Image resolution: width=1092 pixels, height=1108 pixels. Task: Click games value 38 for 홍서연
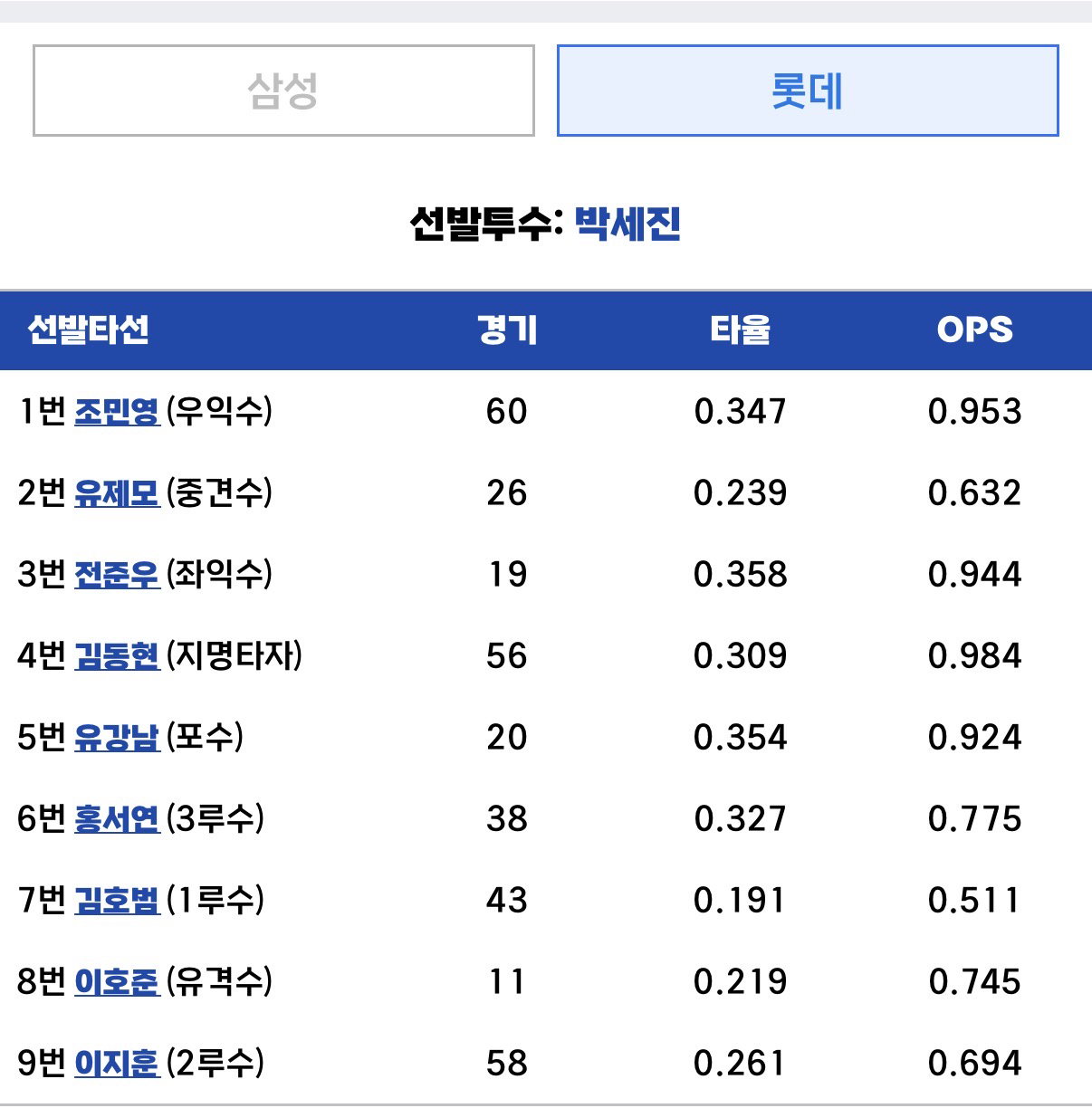pyautogui.click(x=507, y=819)
